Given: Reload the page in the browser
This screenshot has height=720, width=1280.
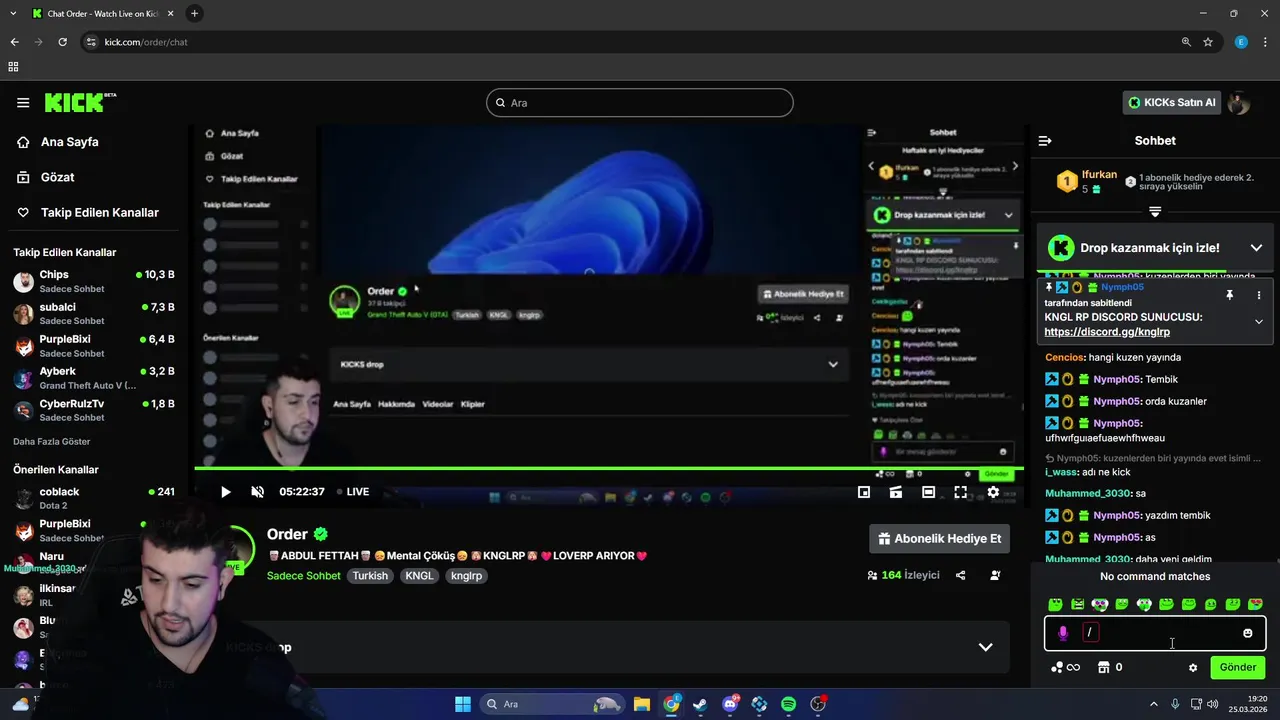Looking at the screenshot, I should [x=62, y=42].
